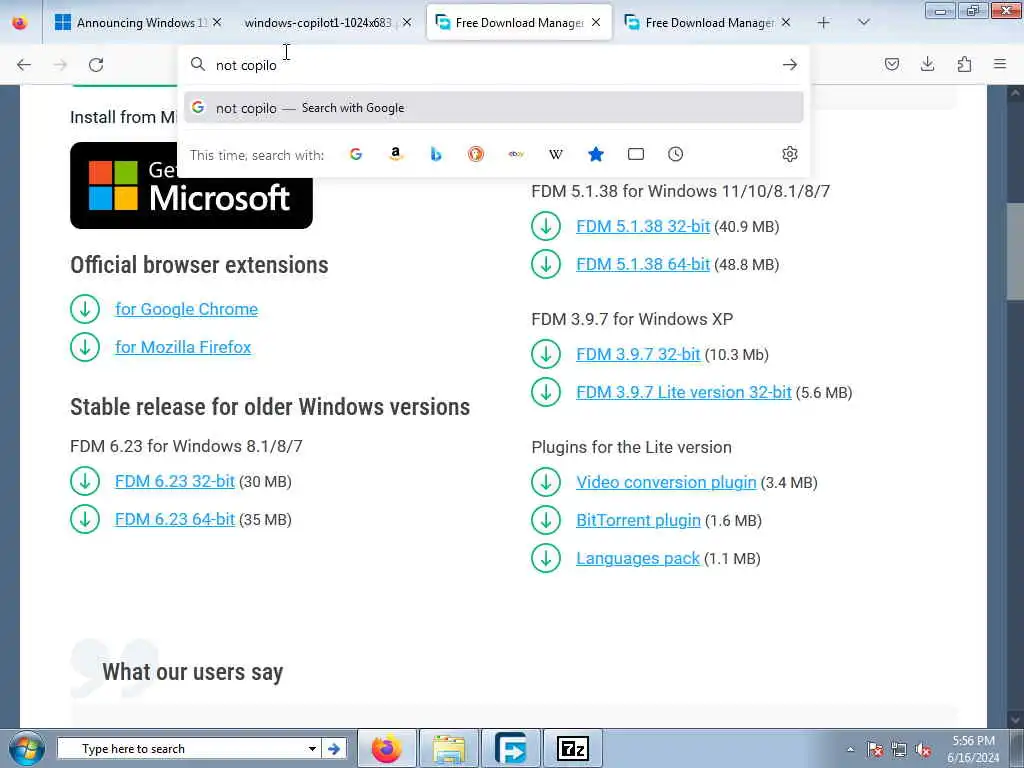The width and height of the screenshot is (1024, 768).
Task: Open the network tray icon
Action: coord(899,750)
